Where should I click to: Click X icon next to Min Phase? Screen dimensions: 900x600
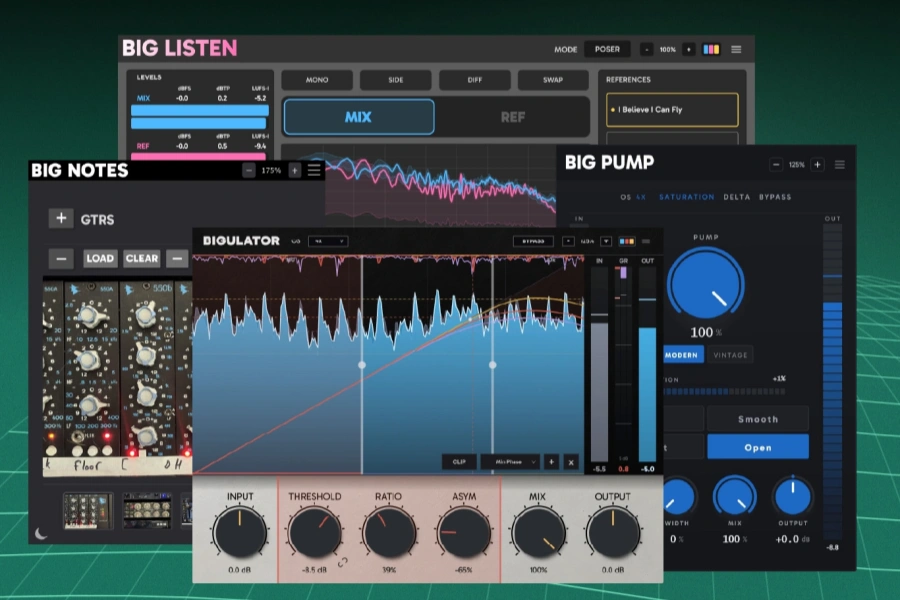click(x=571, y=462)
